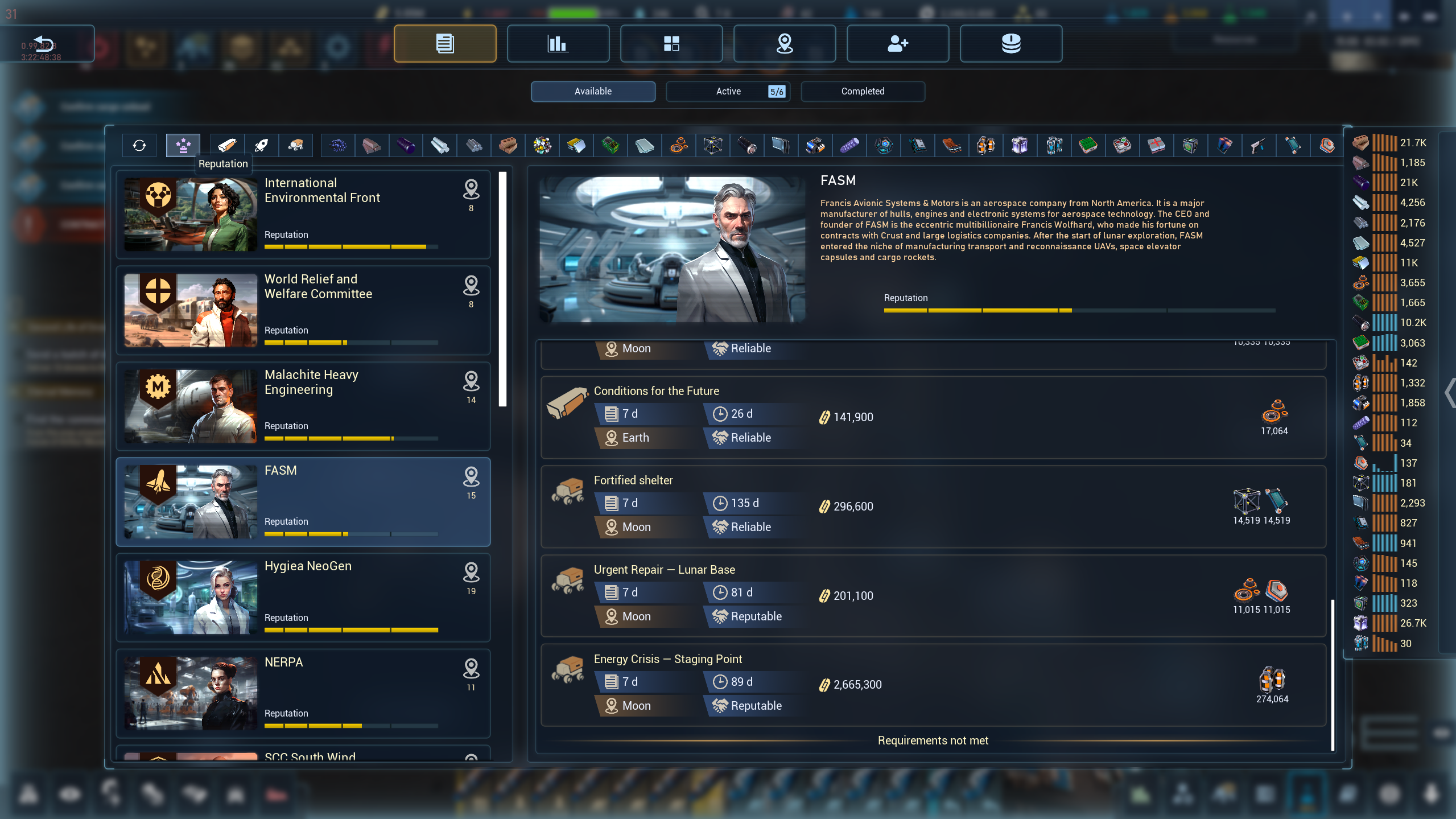The height and width of the screenshot is (819, 1456).
Task: Expand the side panel arrow at right edge
Action: (x=1450, y=393)
